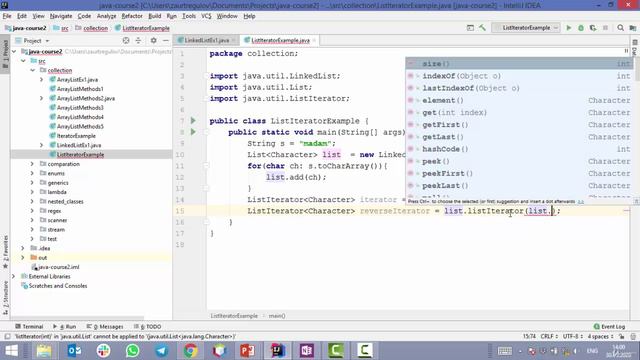Open the Messages tool window
This screenshot has width=640, height=360.
pyautogui.click(x=105, y=327)
